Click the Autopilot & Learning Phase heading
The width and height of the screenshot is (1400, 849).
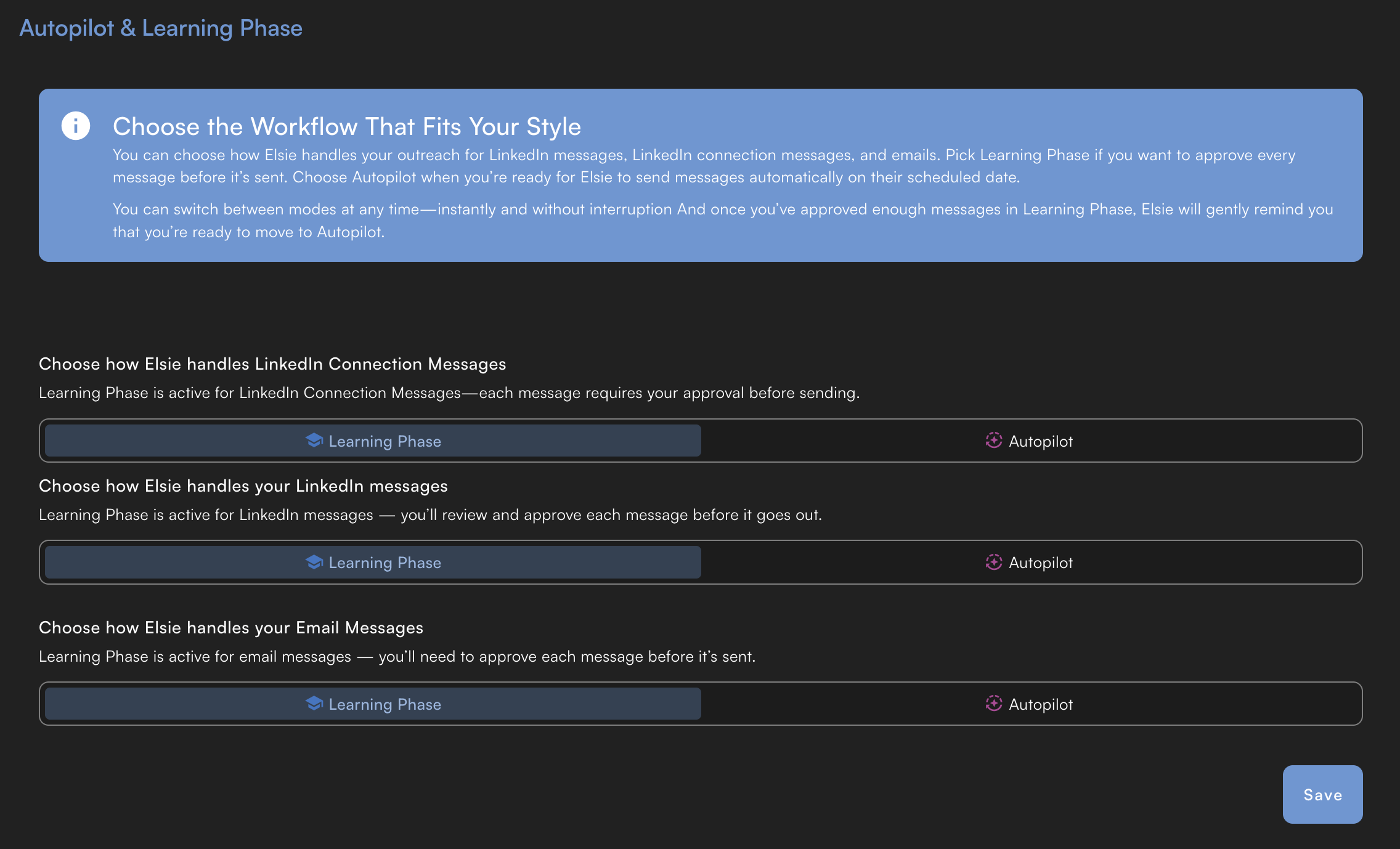(161, 28)
